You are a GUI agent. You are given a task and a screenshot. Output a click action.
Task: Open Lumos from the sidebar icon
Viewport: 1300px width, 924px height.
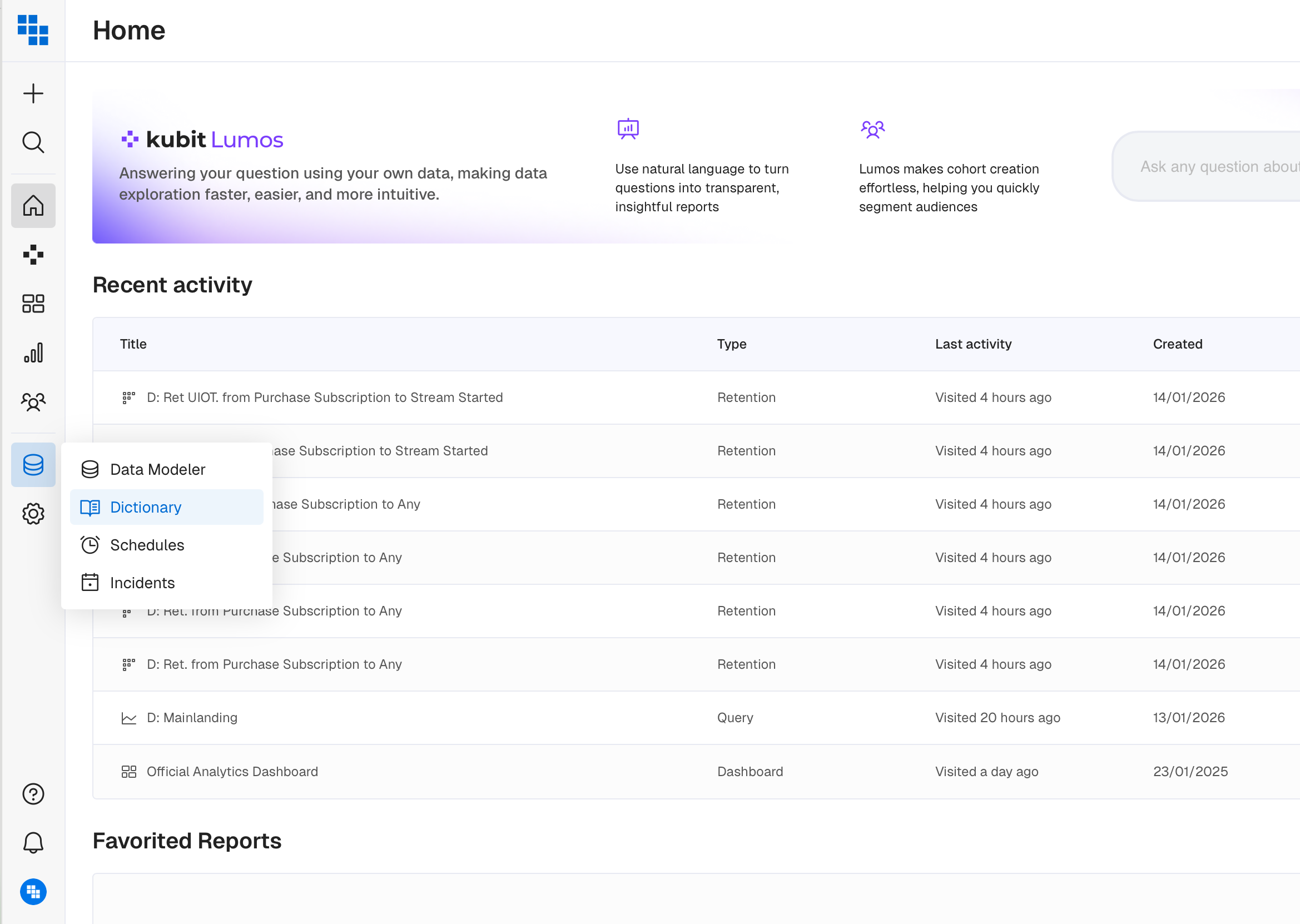[x=33, y=254]
